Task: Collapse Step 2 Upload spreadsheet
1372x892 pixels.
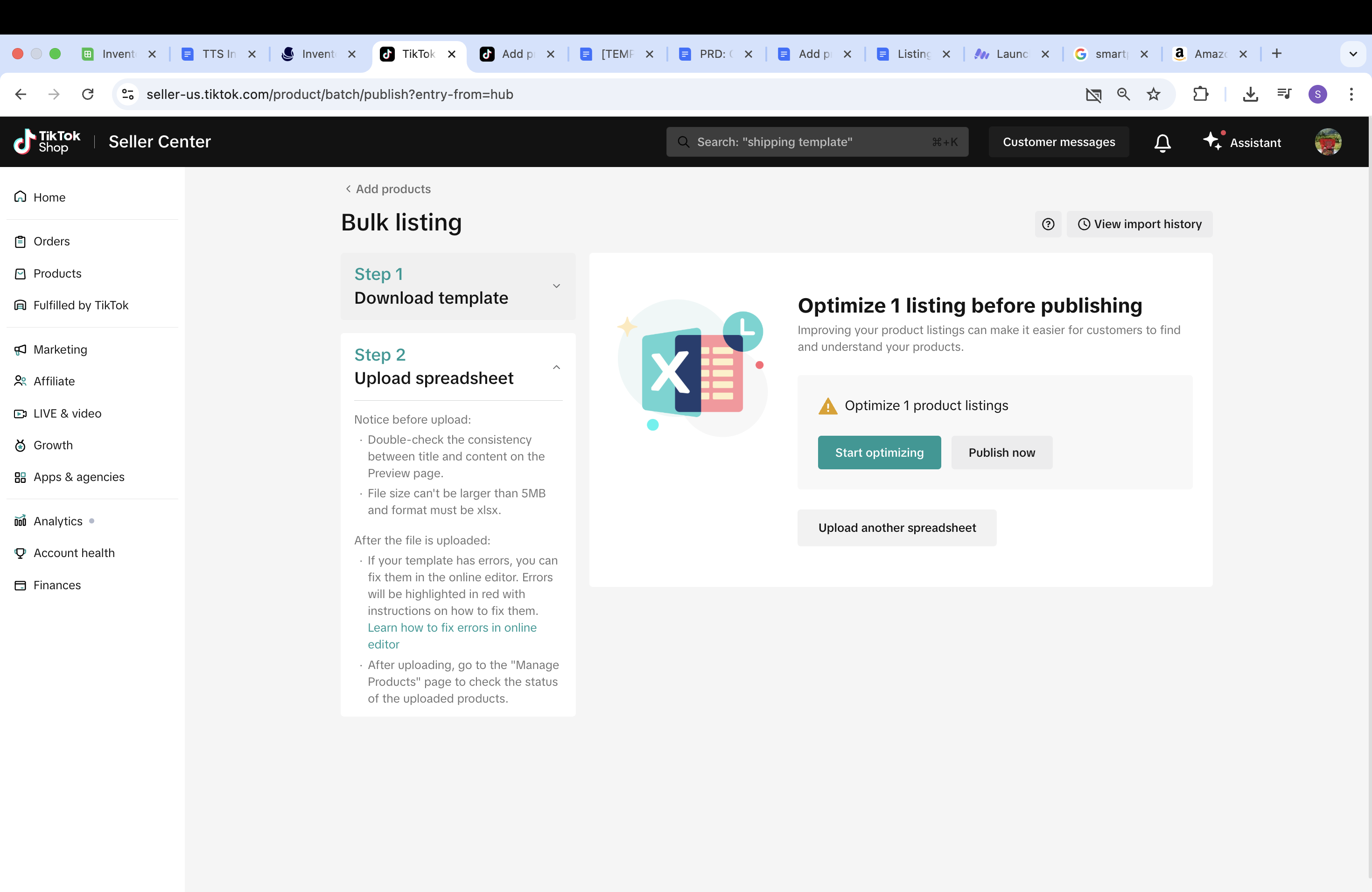Action: coord(556,367)
